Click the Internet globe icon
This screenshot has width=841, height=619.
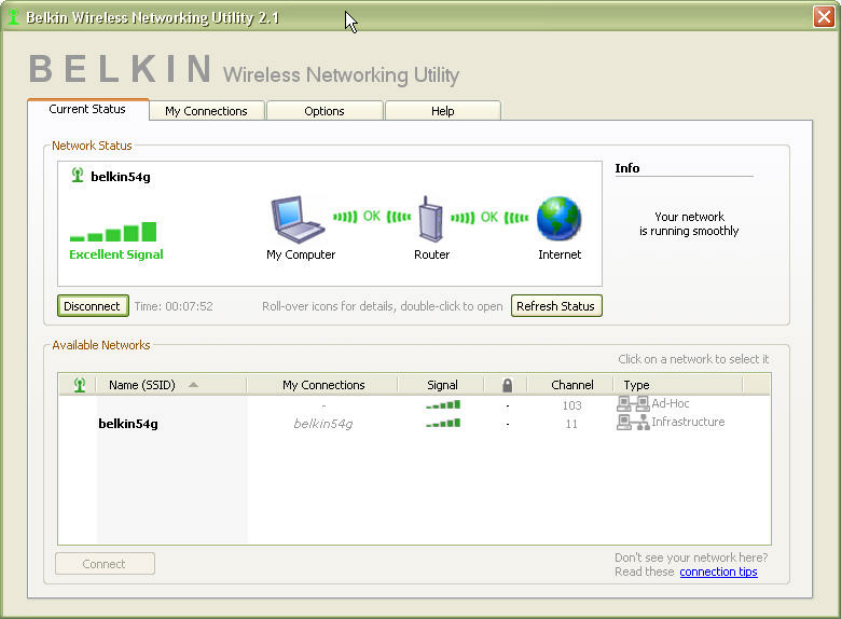coord(559,218)
